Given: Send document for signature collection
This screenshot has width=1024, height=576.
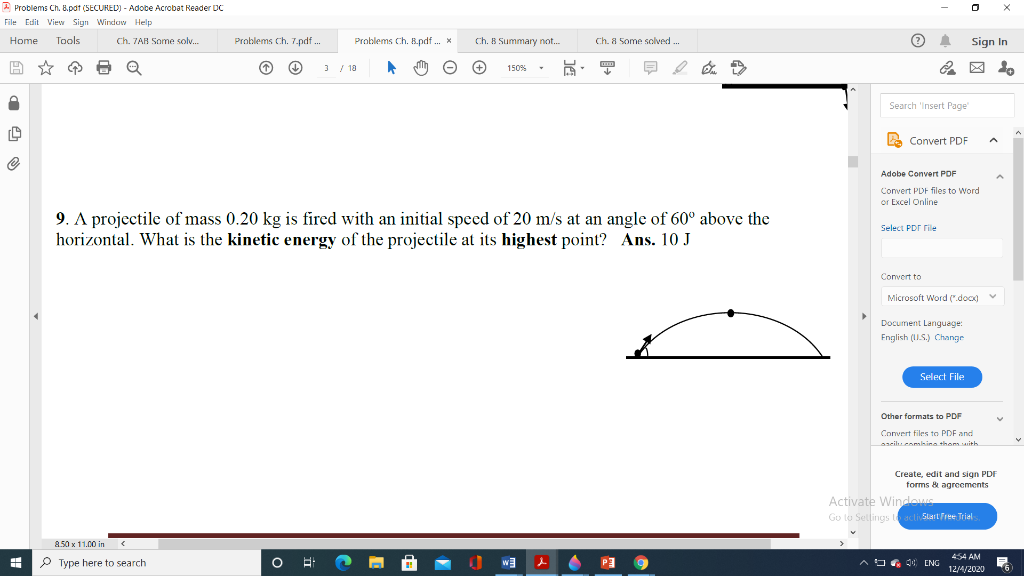Looking at the screenshot, I should point(738,68).
